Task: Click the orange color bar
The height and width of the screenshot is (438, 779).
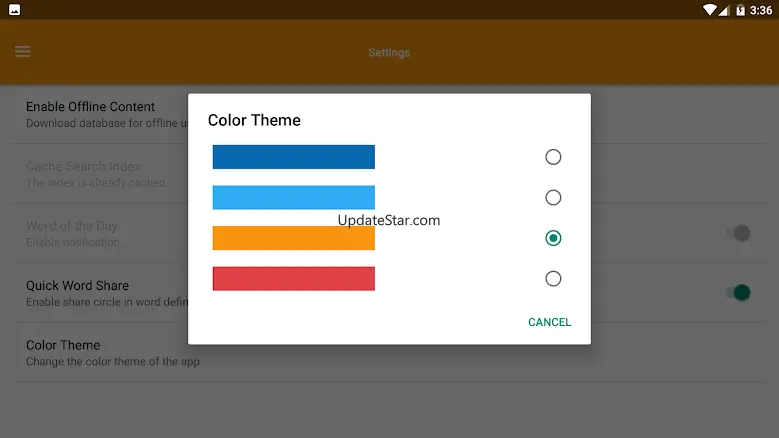Action: pos(293,238)
